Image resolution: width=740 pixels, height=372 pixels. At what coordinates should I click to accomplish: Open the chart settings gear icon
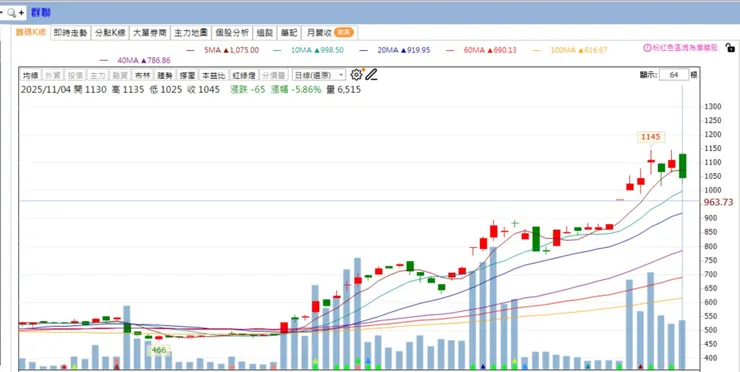tap(356, 75)
